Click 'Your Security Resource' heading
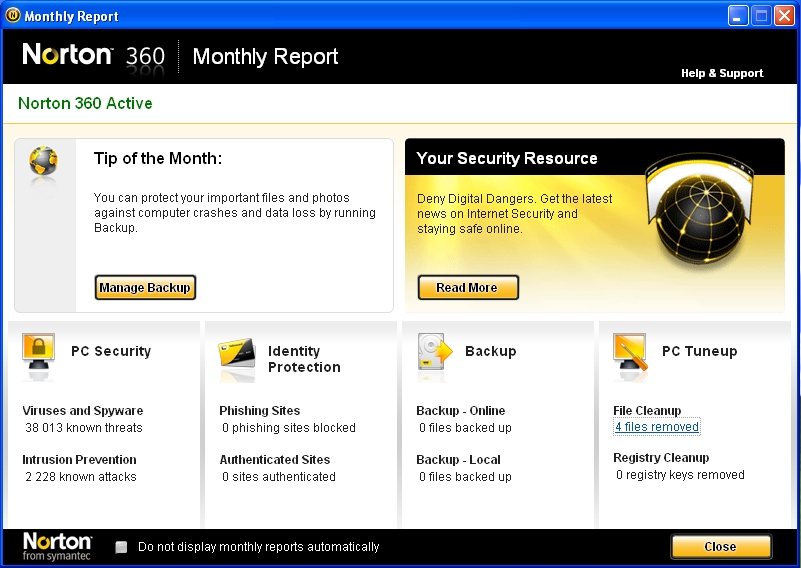801x568 pixels. click(x=507, y=158)
